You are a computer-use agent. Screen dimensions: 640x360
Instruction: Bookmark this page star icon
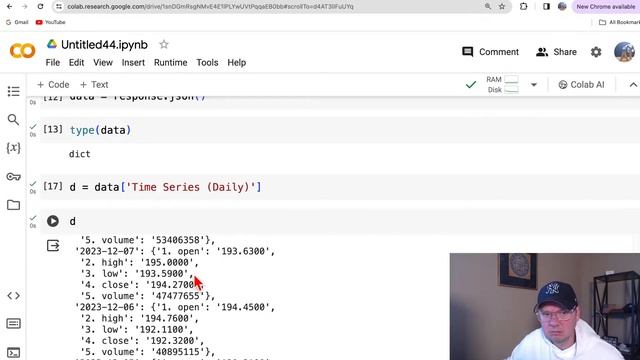(x=502, y=7)
